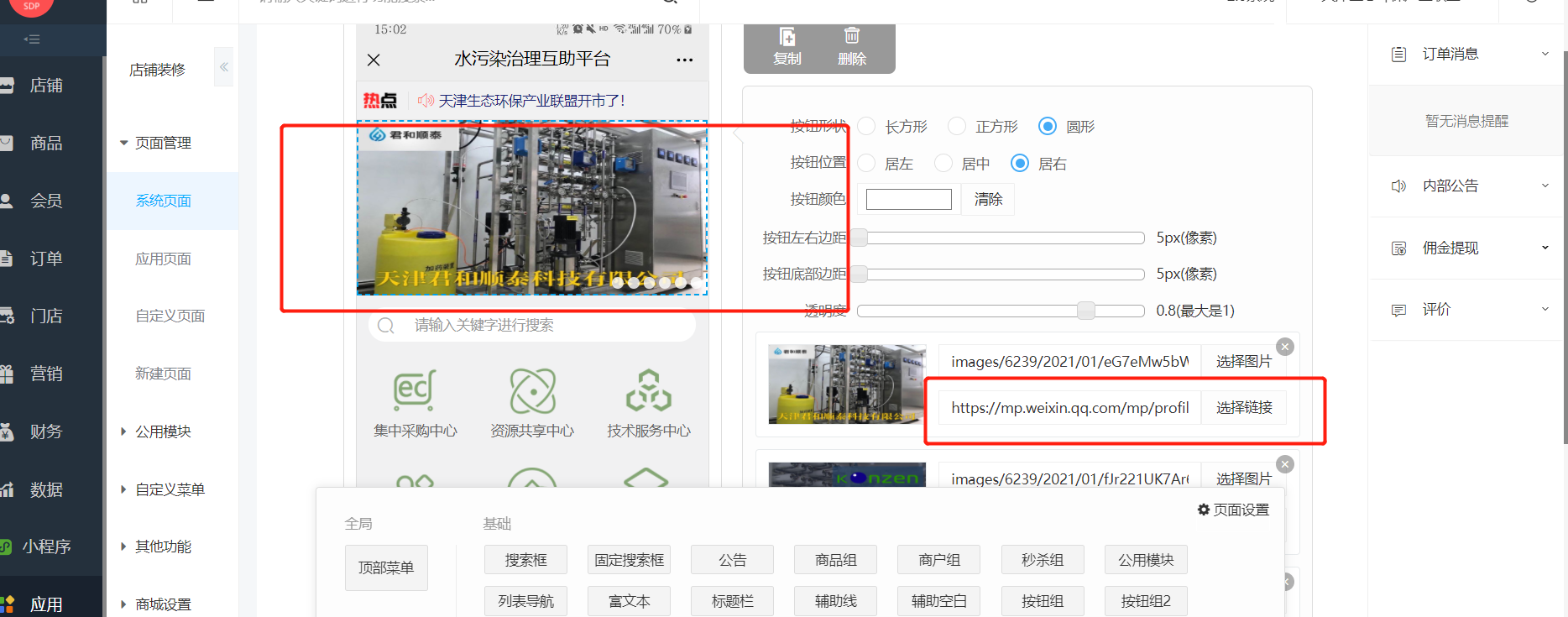
Task: Select 系统页面 in the submenu
Action: pyautogui.click(x=164, y=201)
